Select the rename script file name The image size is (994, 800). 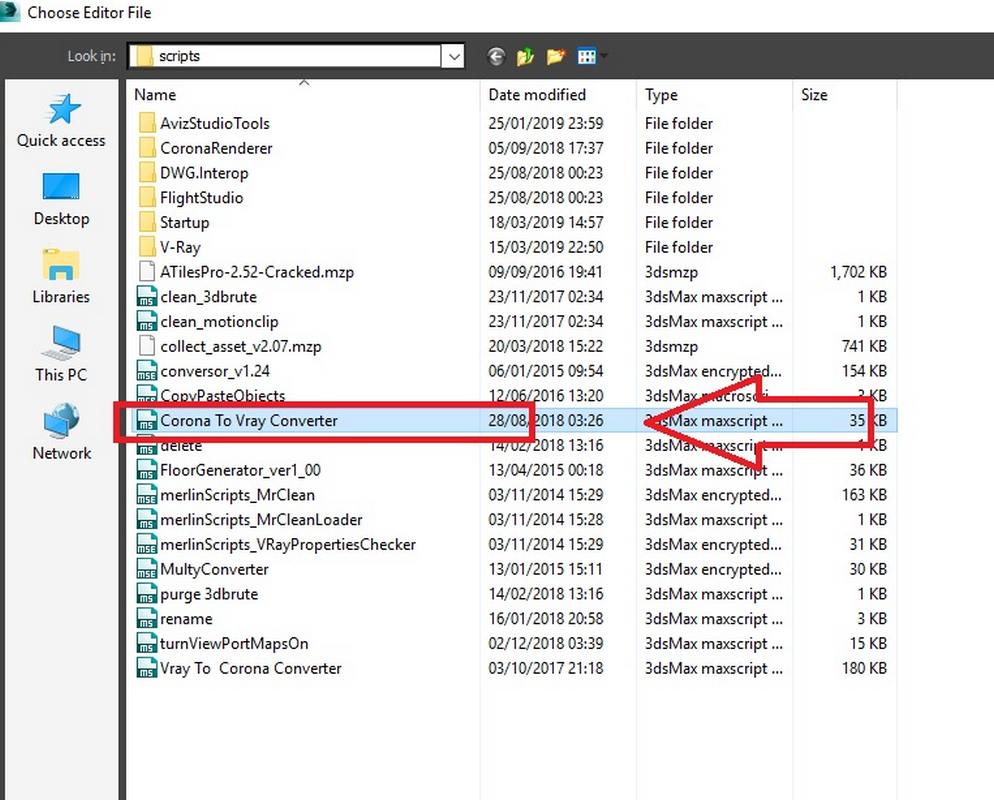(x=186, y=619)
